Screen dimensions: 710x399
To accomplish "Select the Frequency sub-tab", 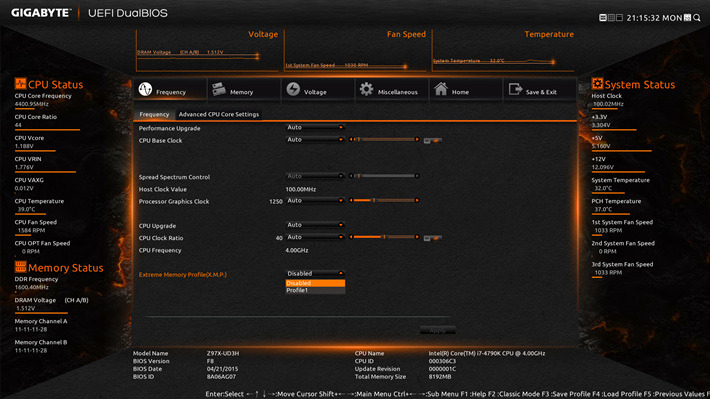I will pos(154,115).
